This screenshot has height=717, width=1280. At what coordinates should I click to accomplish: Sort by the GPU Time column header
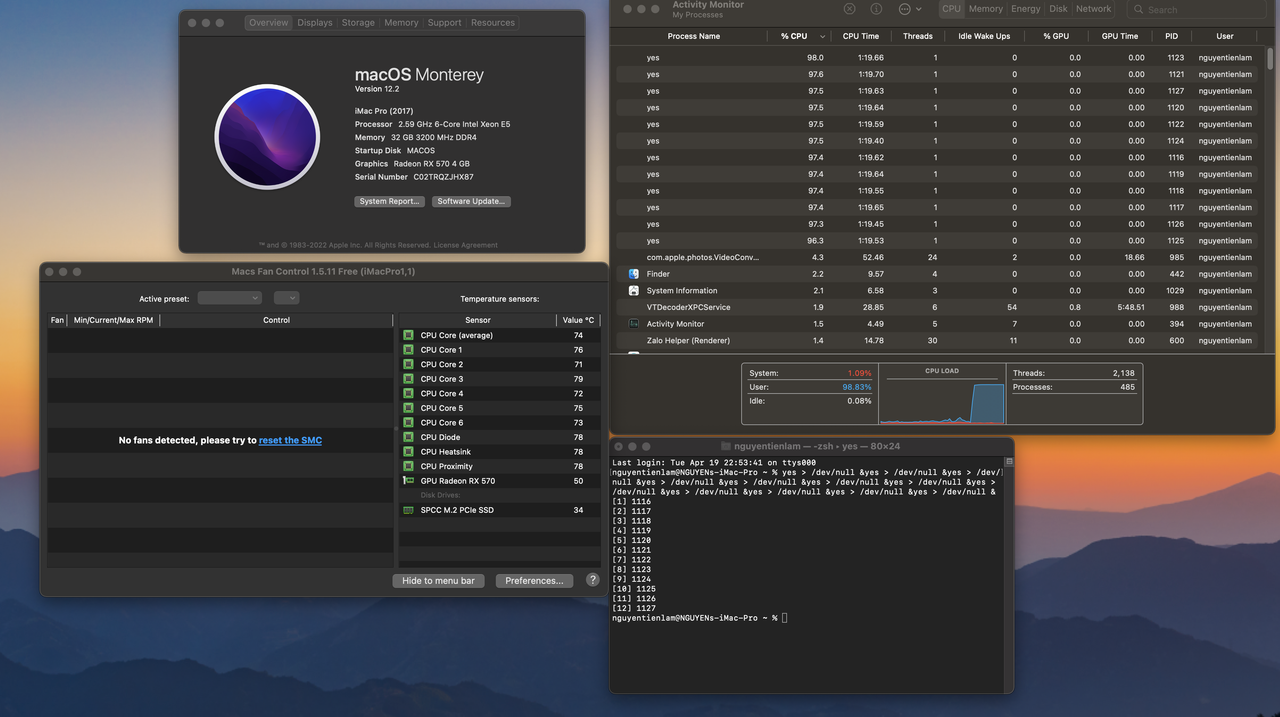coord(1120,36)
